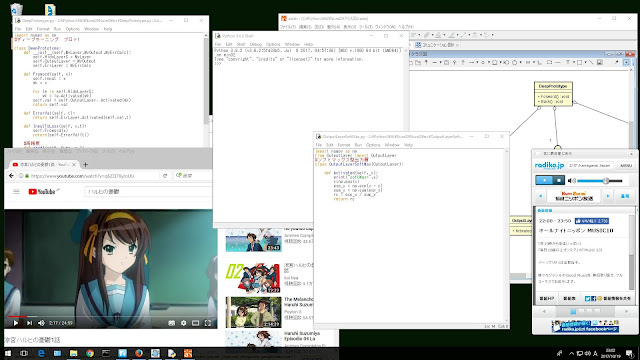This screenshot has width=640, height=360.
Task: Share radiko program on Facebook icon
Action: 593,298
